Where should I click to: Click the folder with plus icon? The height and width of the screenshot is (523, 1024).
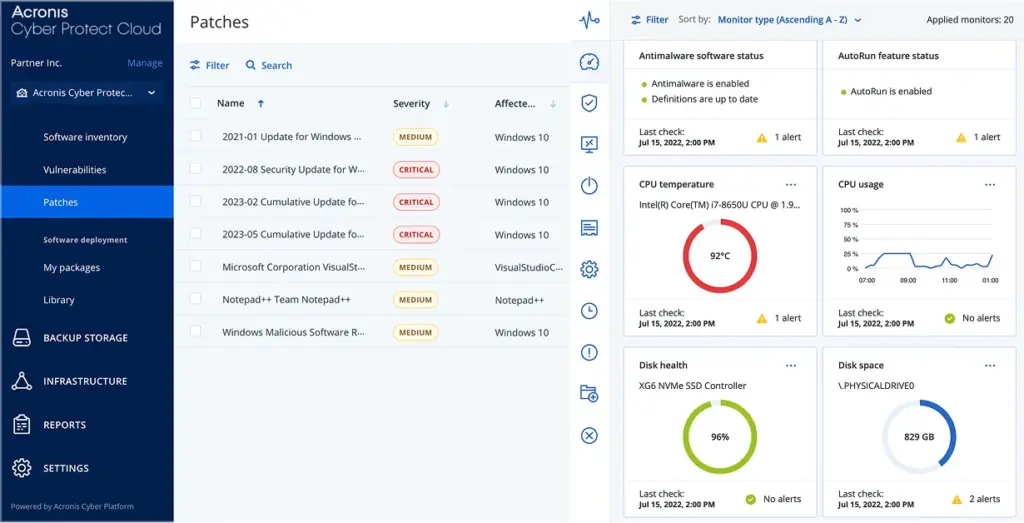coord(589,394)
